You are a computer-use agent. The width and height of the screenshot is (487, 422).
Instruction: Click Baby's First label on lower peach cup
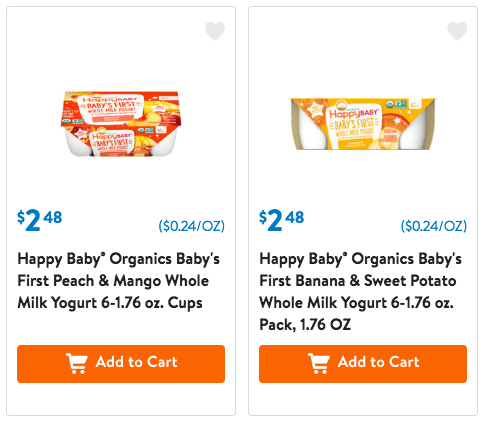(x=112, y=143)
